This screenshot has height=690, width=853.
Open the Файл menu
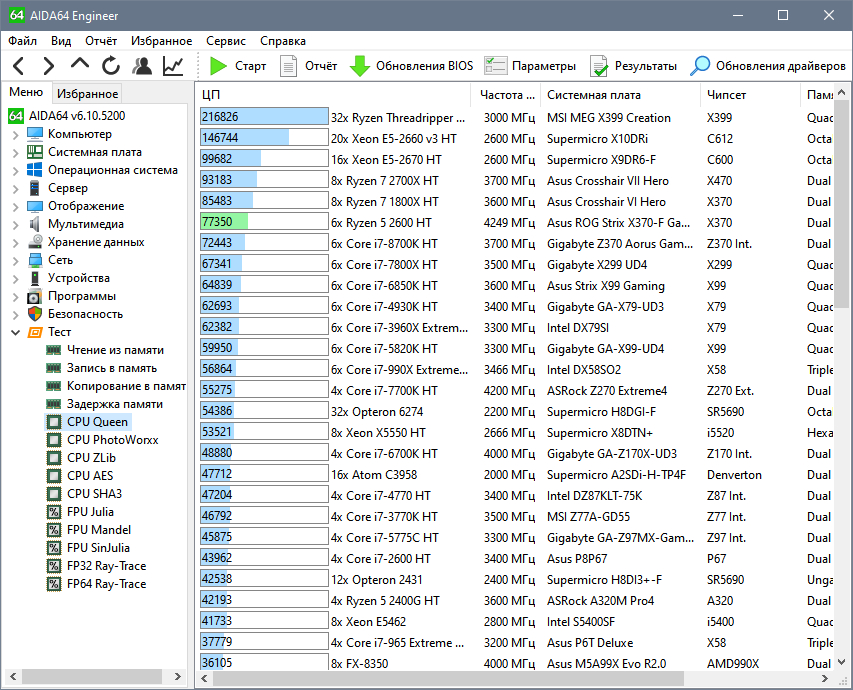pos(22,41)
